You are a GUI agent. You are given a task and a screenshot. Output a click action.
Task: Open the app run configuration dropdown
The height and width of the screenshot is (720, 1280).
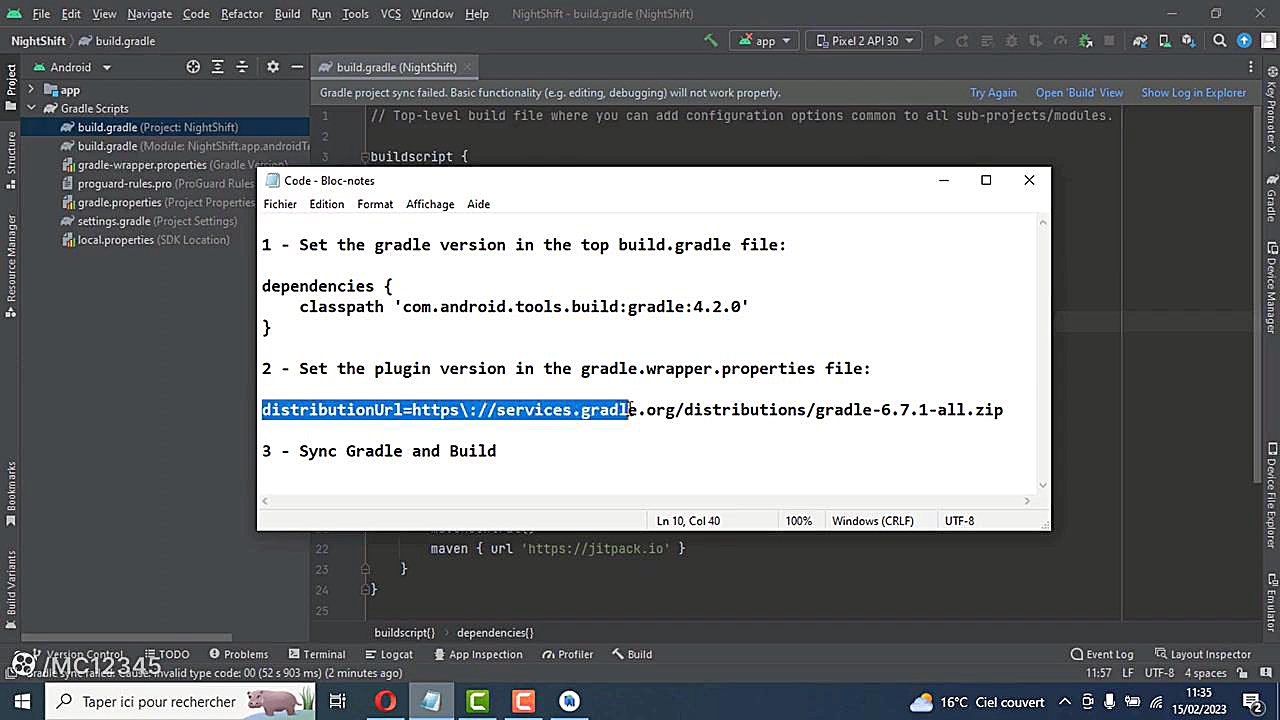pyautogui.click(x=765, y=41)
